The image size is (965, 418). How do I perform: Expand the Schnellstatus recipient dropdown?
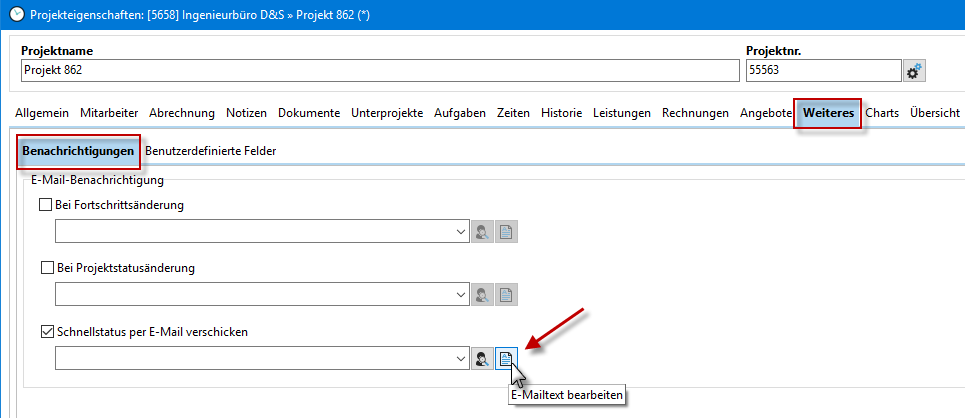(x=461, y=359)
